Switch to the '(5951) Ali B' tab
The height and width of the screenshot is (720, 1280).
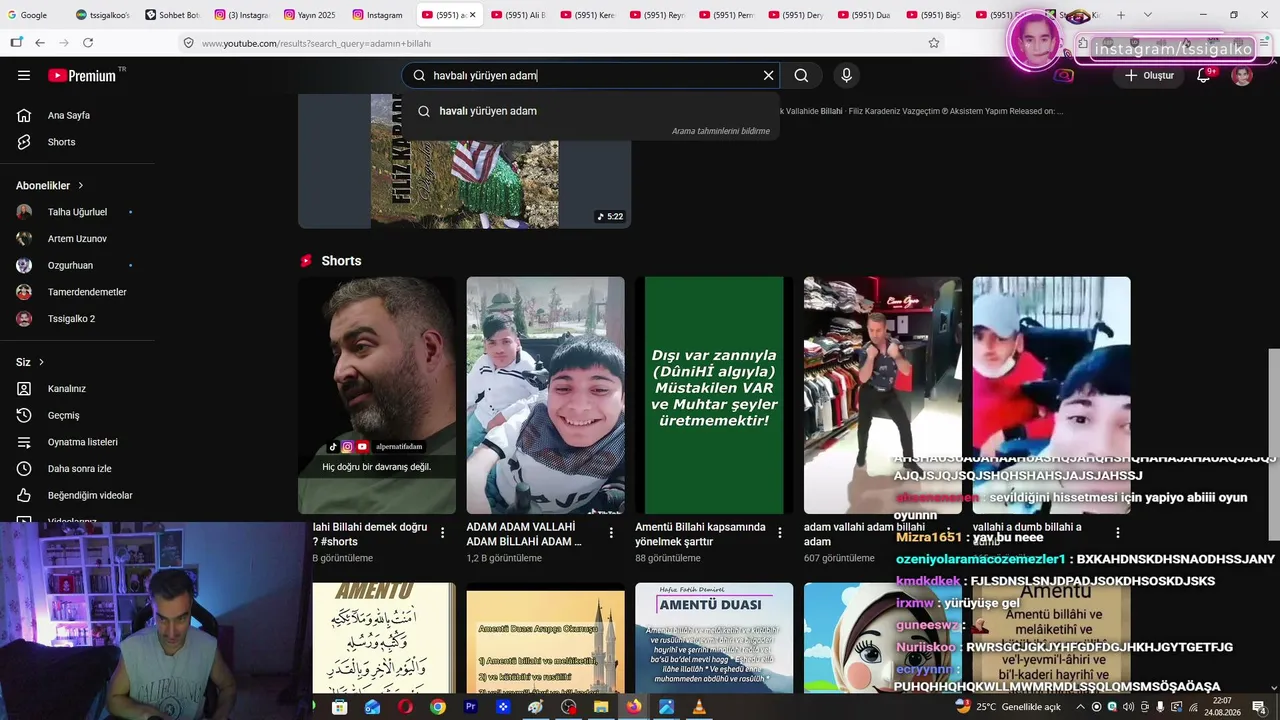pos(518,15)
